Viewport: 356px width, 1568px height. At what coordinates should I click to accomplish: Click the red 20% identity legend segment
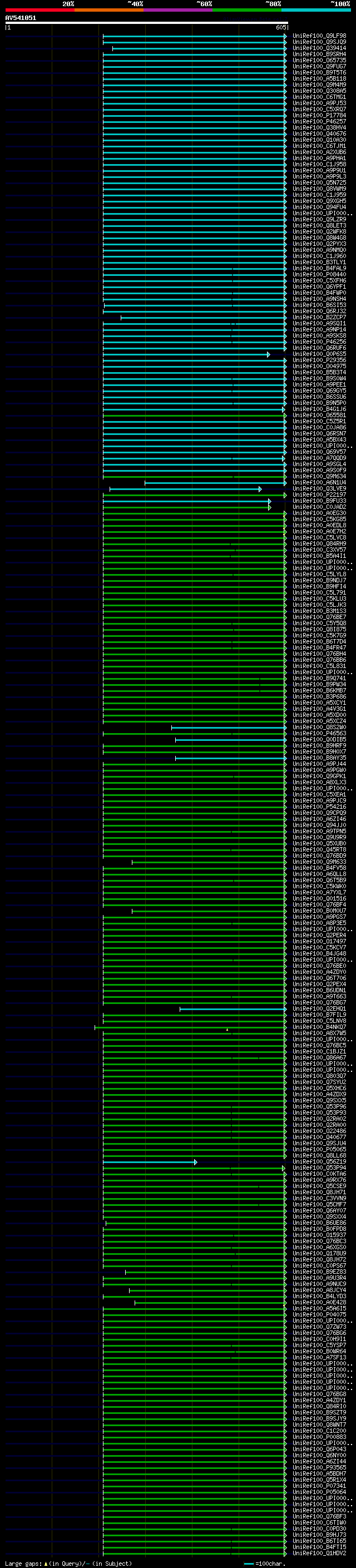(x=39, y=10)
